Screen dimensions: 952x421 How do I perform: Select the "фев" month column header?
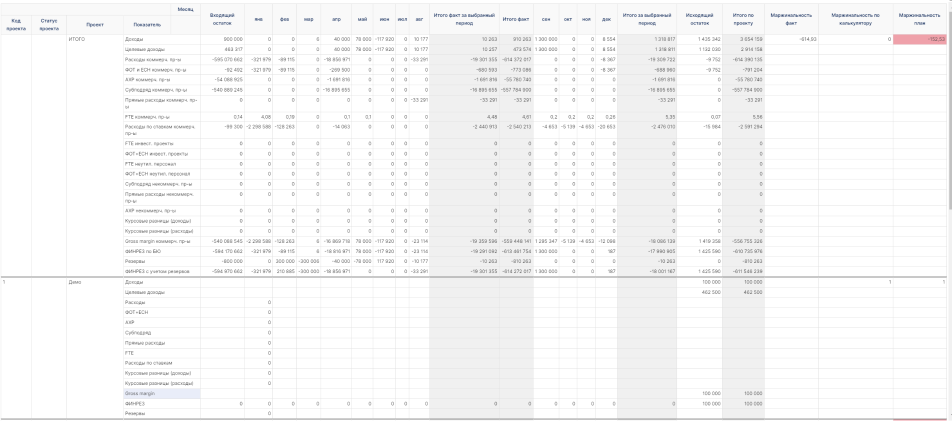[x=284, y=18]
